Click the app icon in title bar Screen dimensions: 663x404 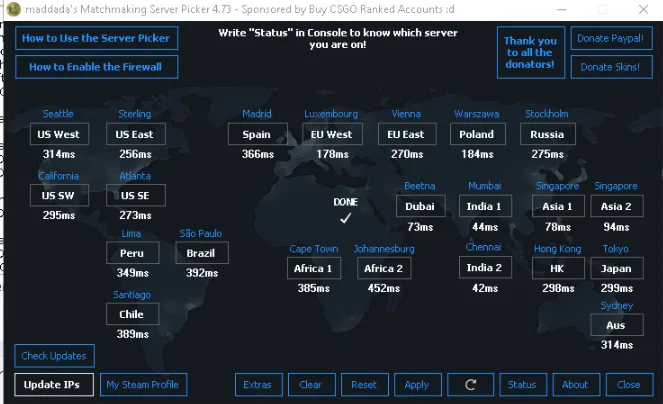(x=13, y=9)
